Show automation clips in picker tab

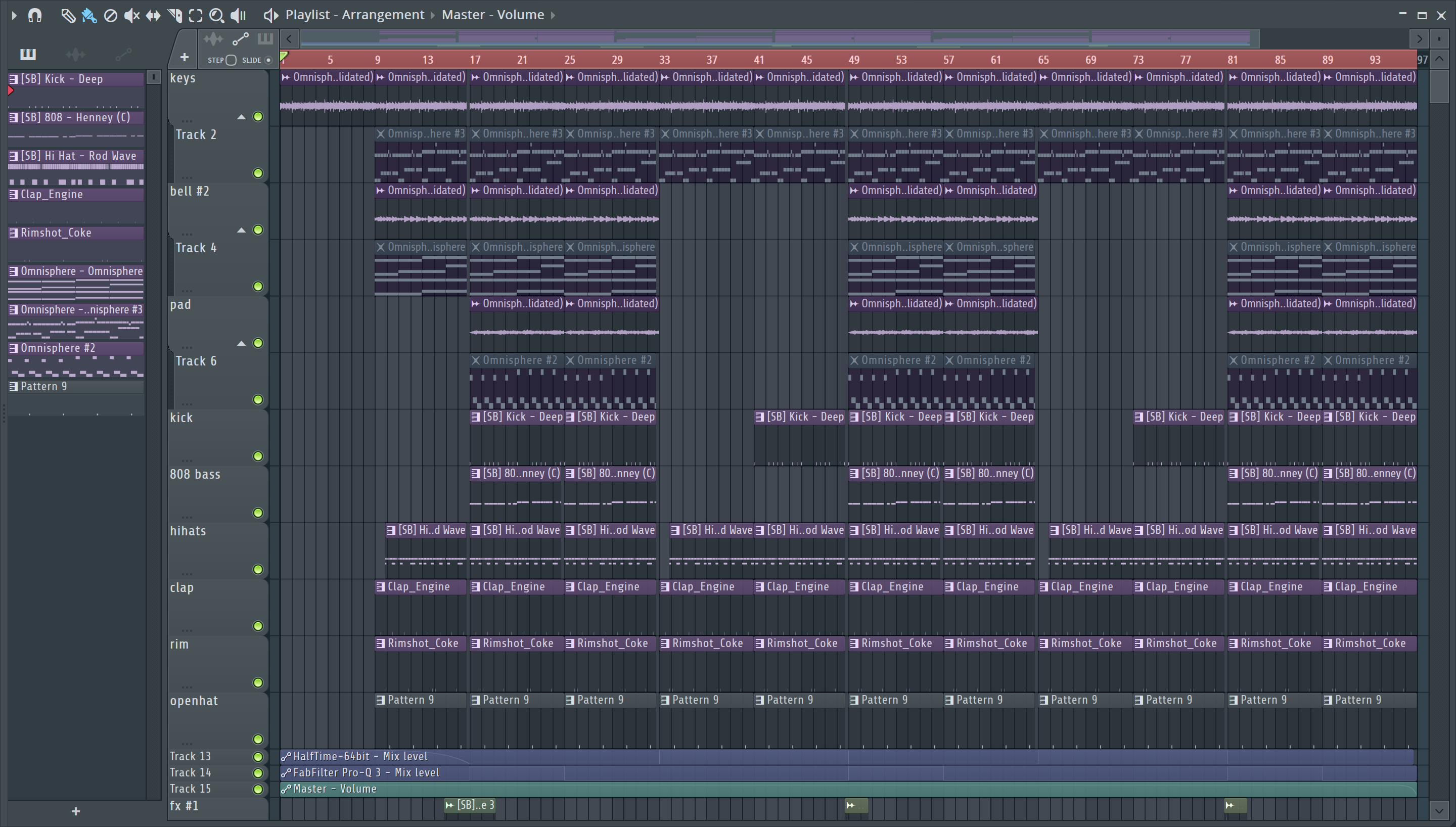[x=123, y=54]
